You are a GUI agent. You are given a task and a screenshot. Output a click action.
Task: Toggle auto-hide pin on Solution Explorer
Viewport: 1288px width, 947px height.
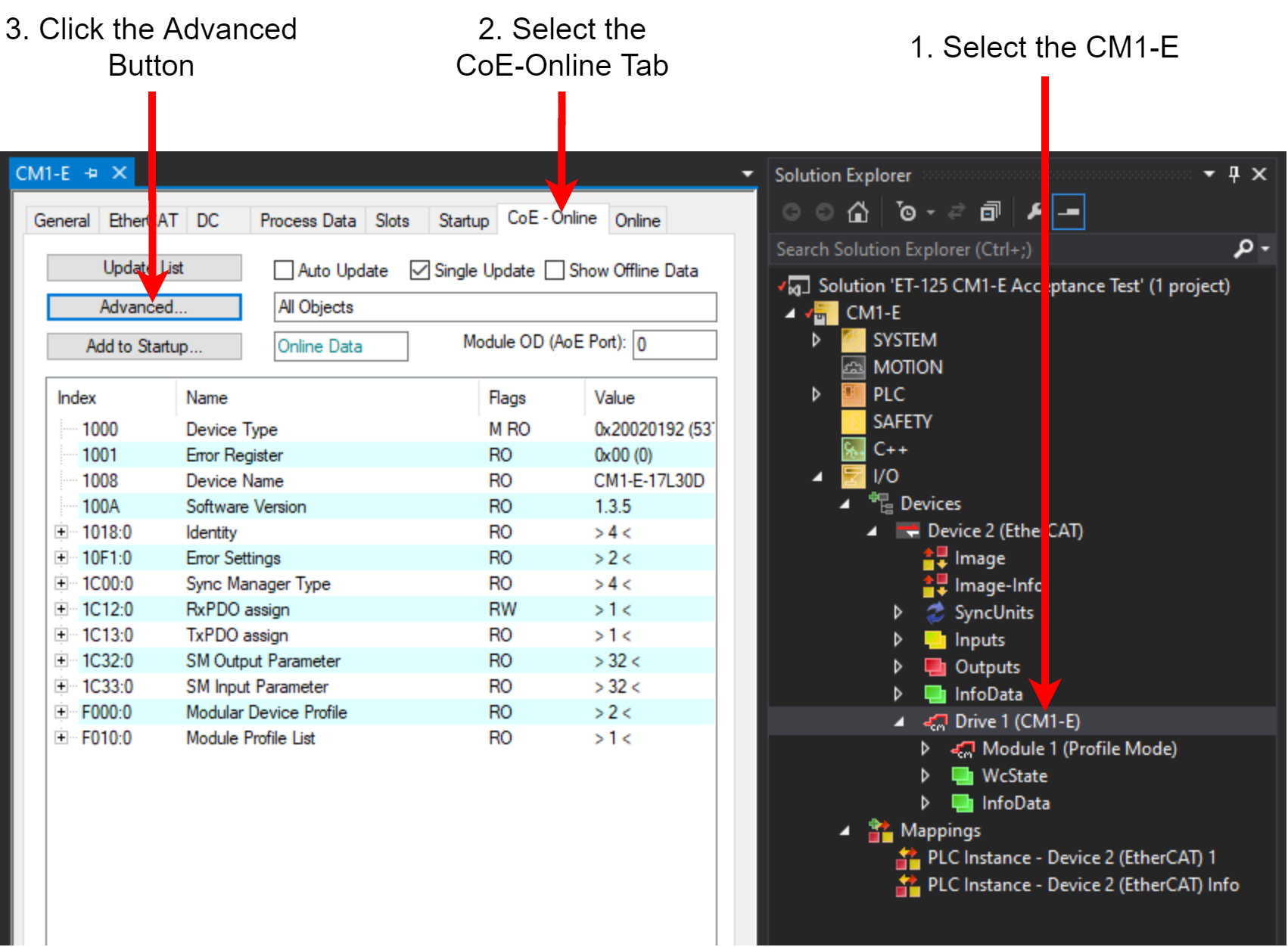click(x=1234, y=175)
